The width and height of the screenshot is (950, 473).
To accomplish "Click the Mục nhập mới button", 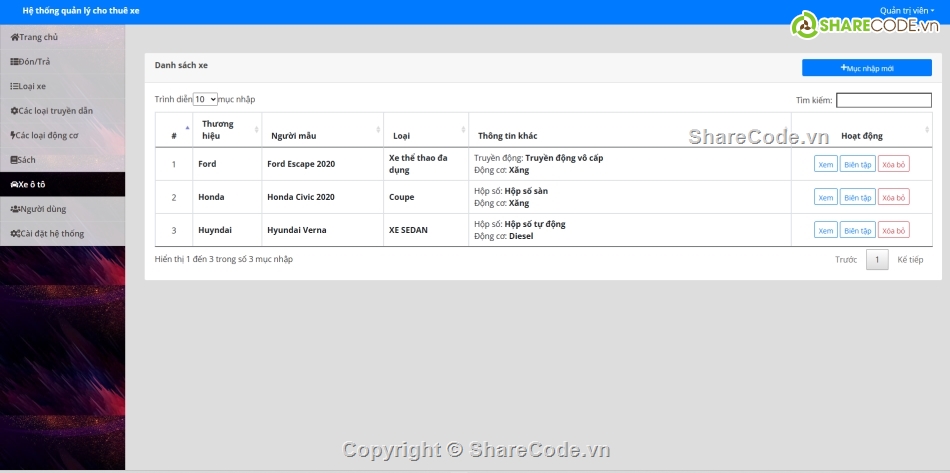I will click(866, 68).
